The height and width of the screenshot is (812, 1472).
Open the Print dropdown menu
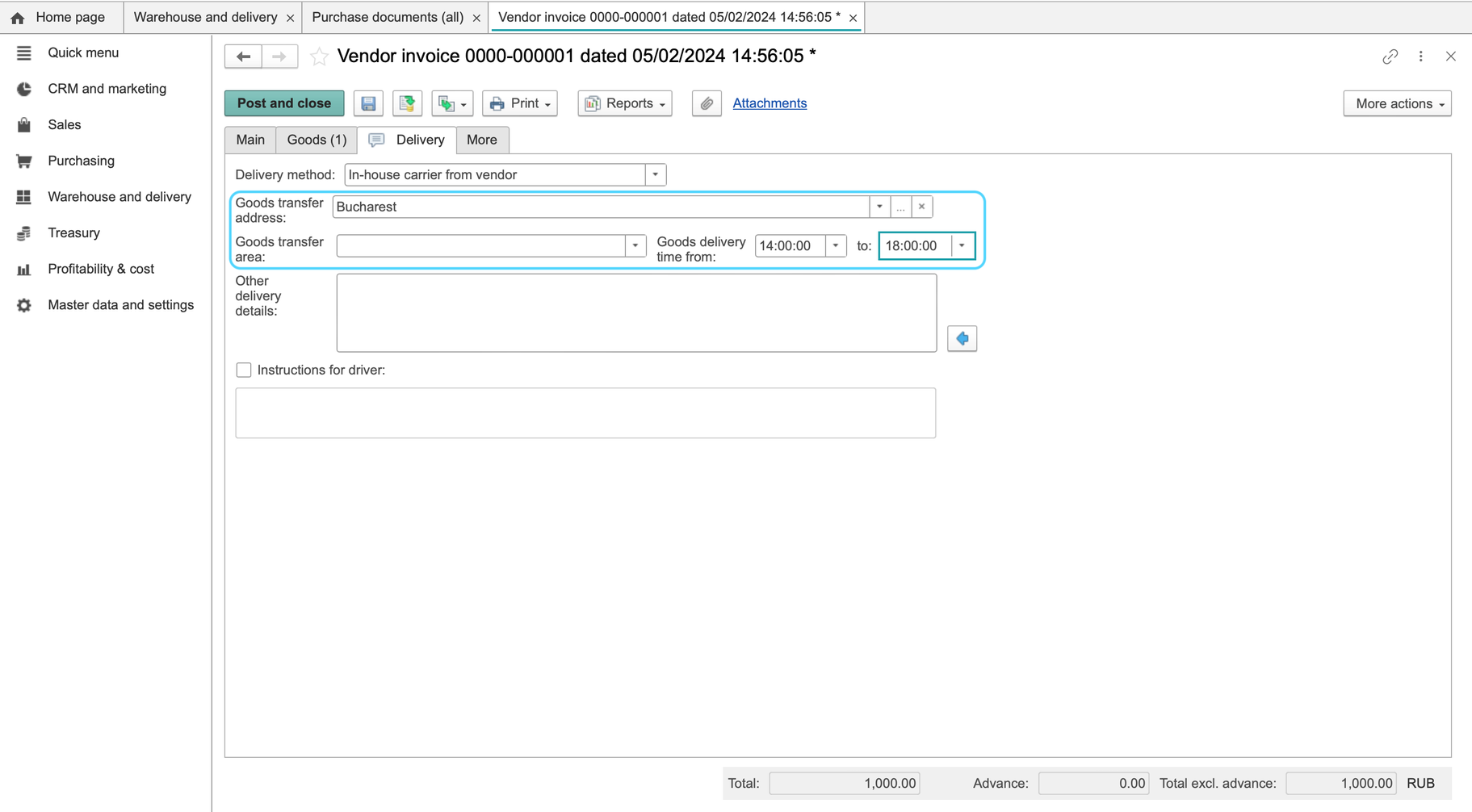[x=520, y=103]
